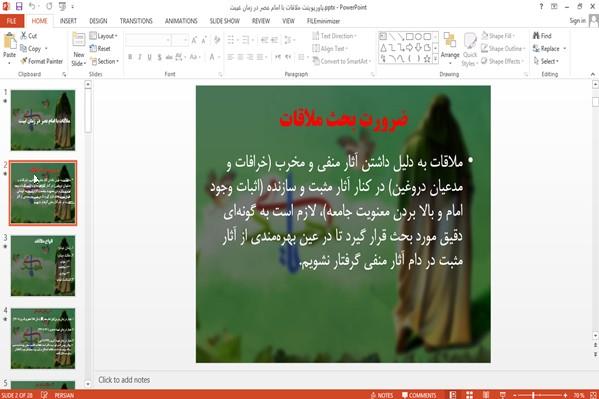Switch to TRANSITIONS tab
The width and height of the screenshot is (599, 399).
click(x=136, y=21)
